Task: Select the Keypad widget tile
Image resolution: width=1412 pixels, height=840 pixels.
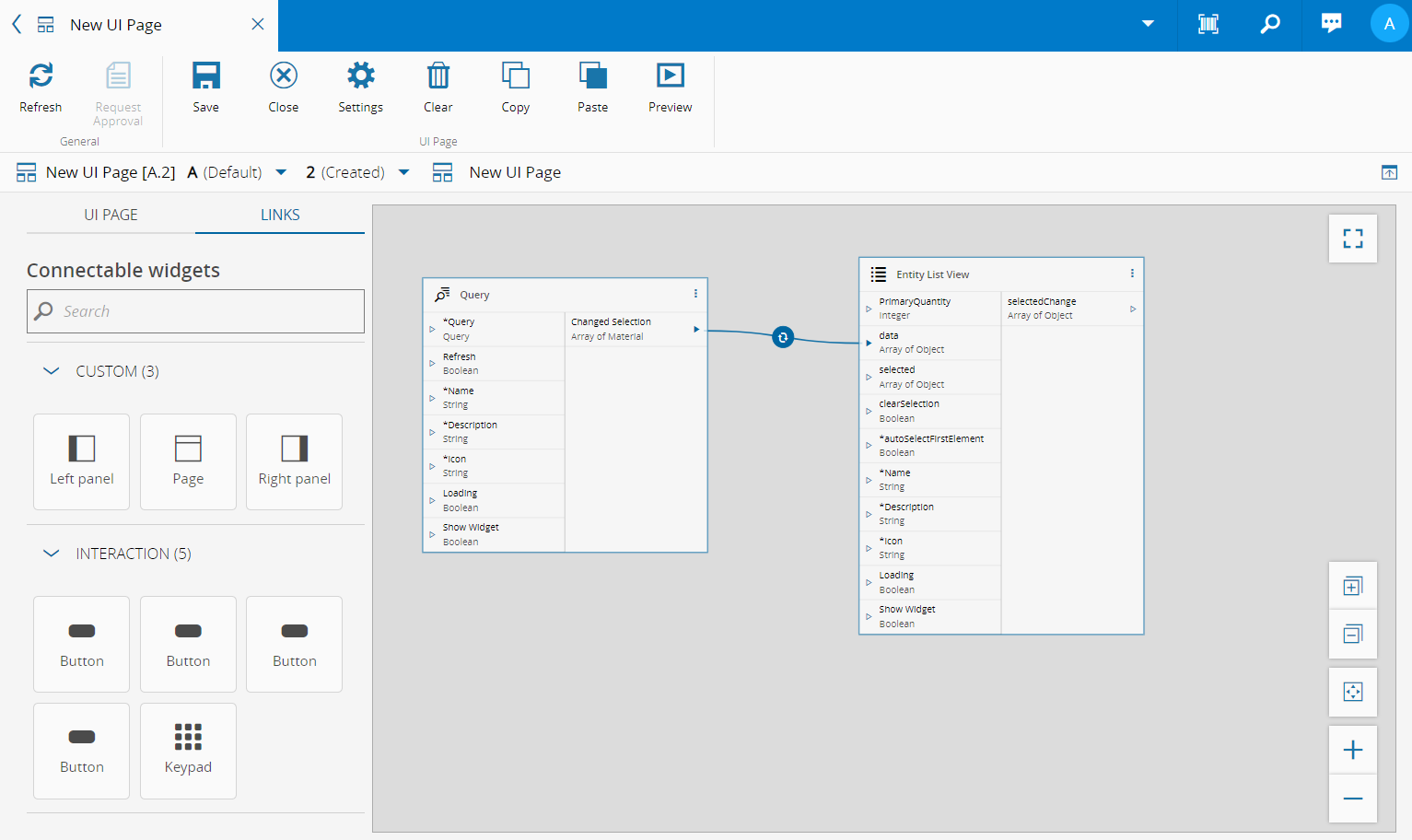Action: (188, 751)
